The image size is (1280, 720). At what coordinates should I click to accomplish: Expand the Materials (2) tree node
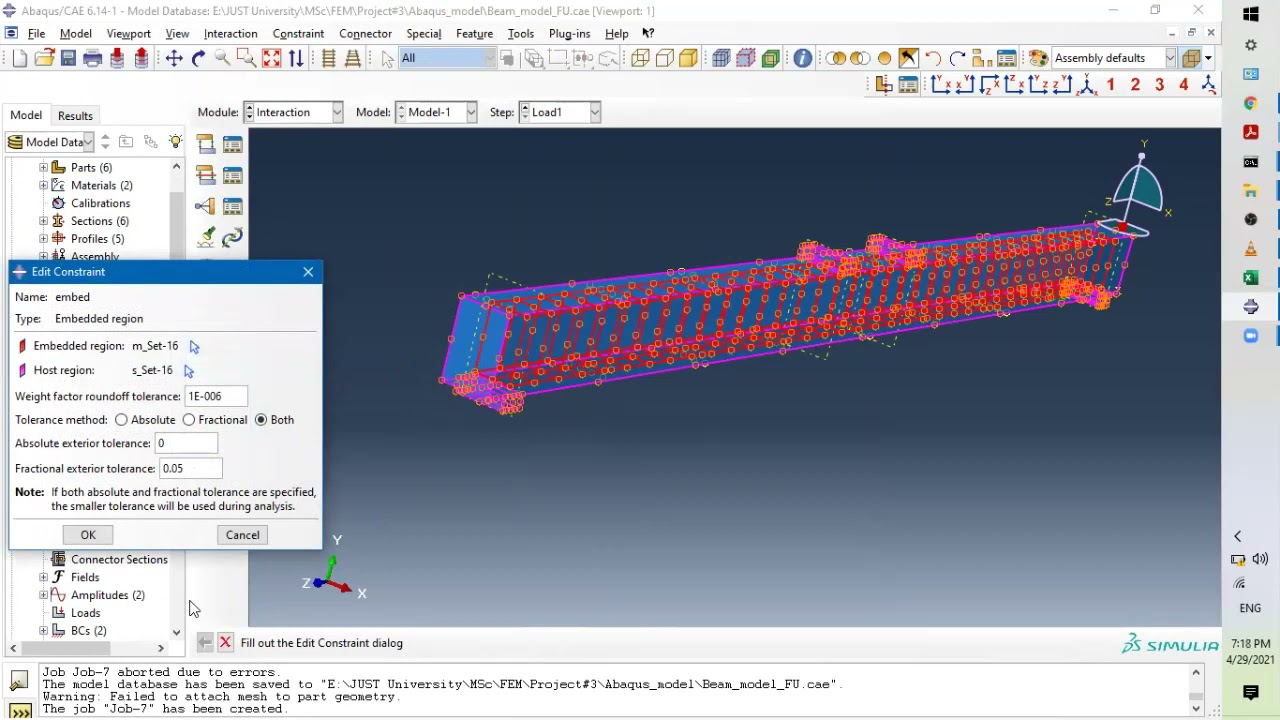[43, 186]
